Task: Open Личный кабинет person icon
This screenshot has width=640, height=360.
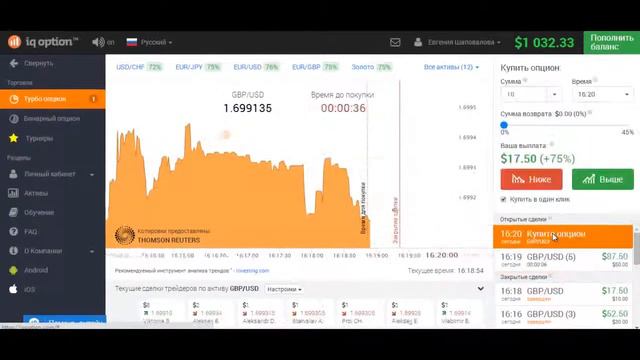Action: pos(13,174)
